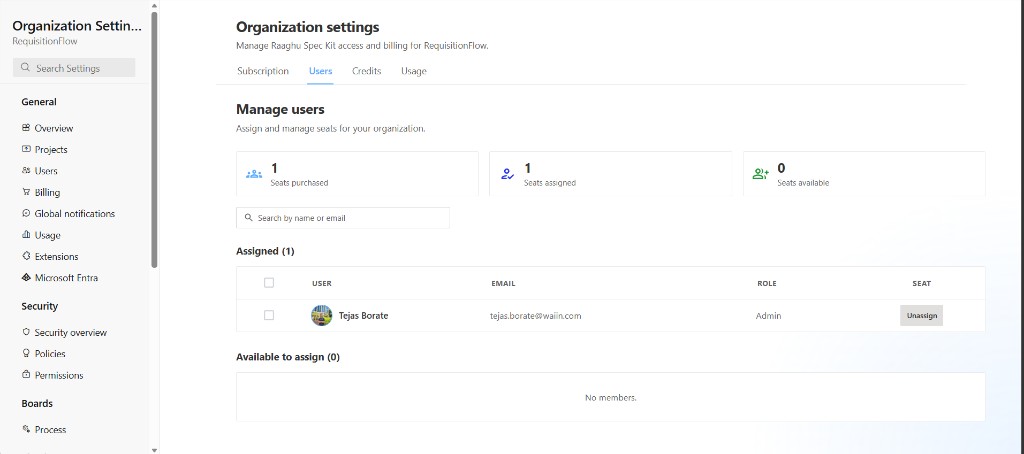Go to Projects in the sidebar
The height and width of the screenshot is (454, 1024).
click(x=51, y=150)
